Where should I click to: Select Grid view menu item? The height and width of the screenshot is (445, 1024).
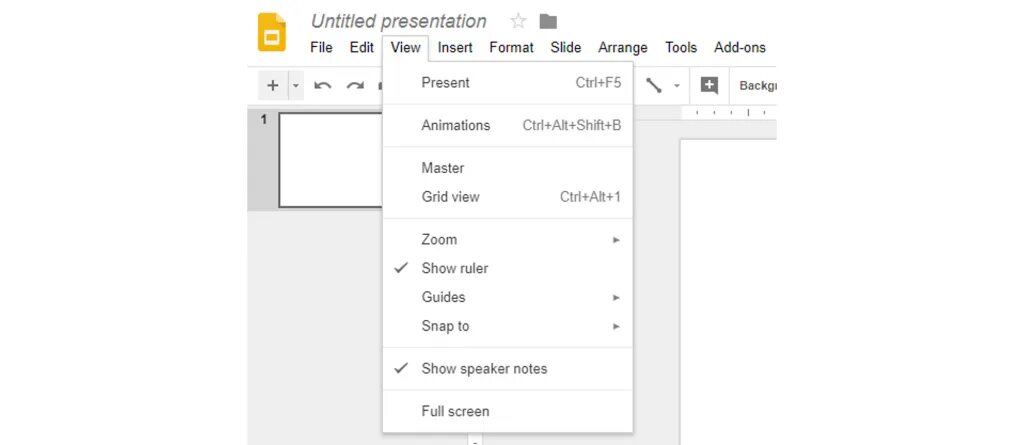tap(451, 197)
